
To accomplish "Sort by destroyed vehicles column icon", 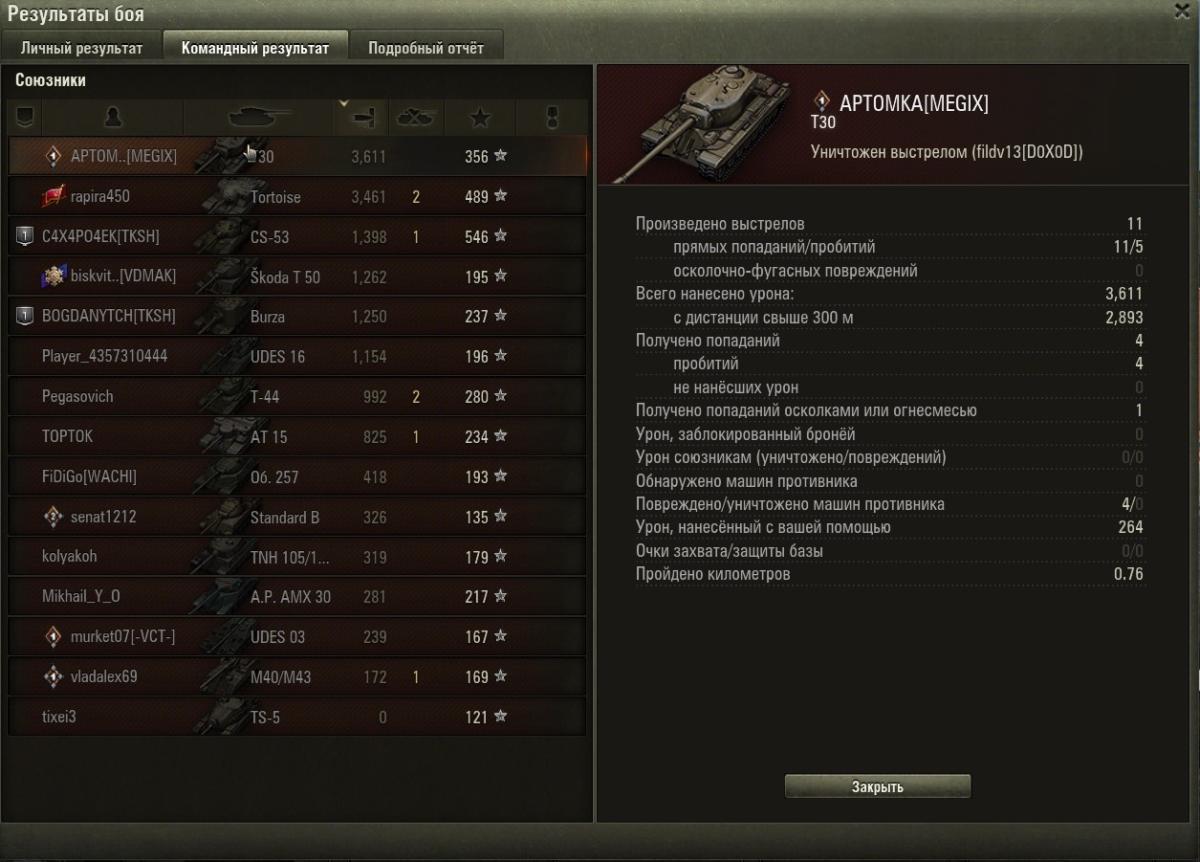I will click(x=416, y=118).
